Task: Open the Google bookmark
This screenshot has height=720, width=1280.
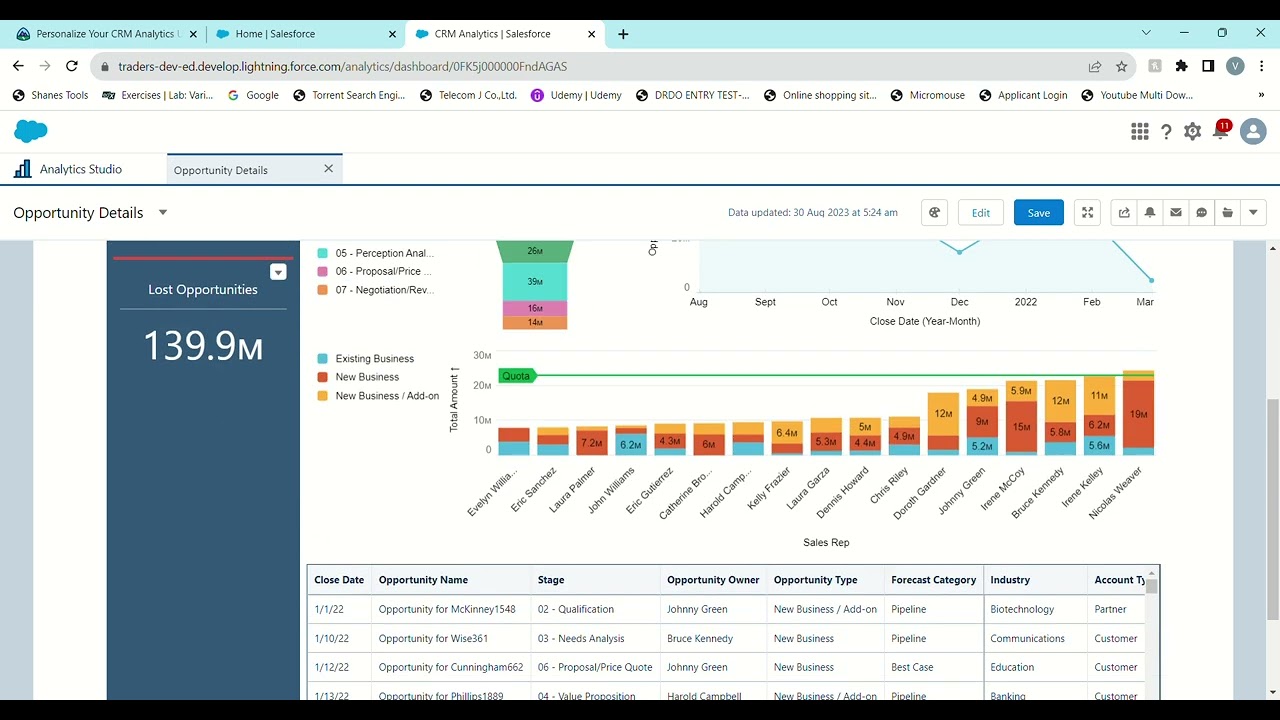Action: [x=253, y=95]
